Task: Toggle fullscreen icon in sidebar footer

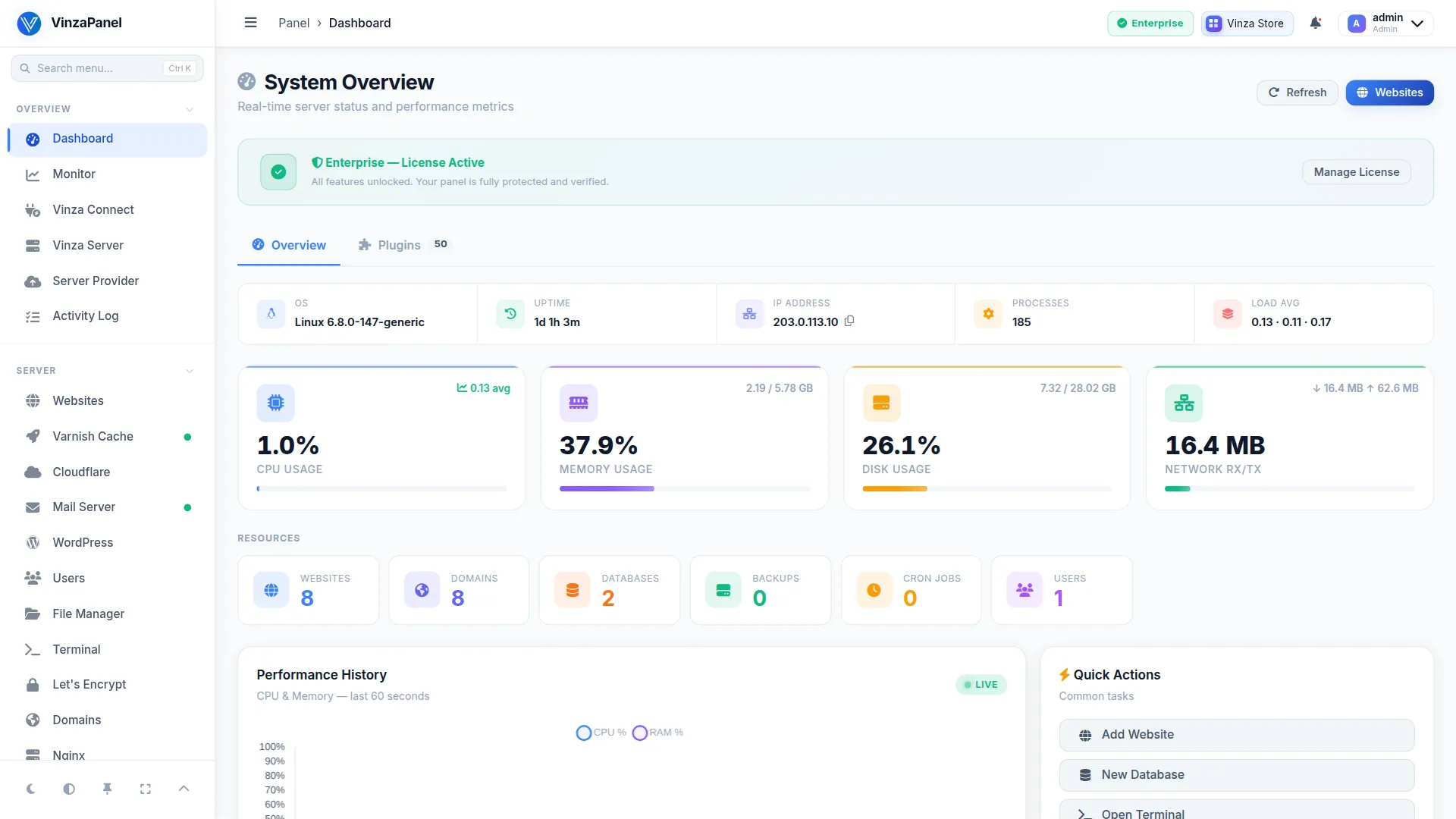Action: tap(146, 789)
